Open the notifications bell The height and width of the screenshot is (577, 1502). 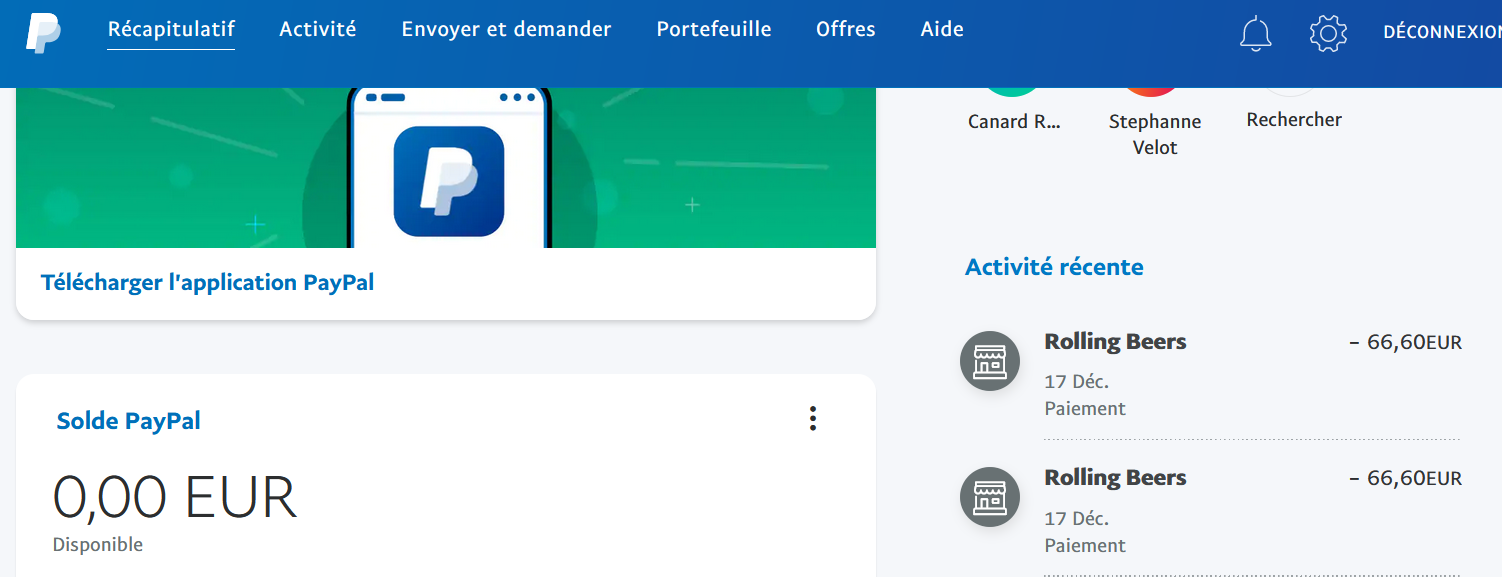point(1256,33)
